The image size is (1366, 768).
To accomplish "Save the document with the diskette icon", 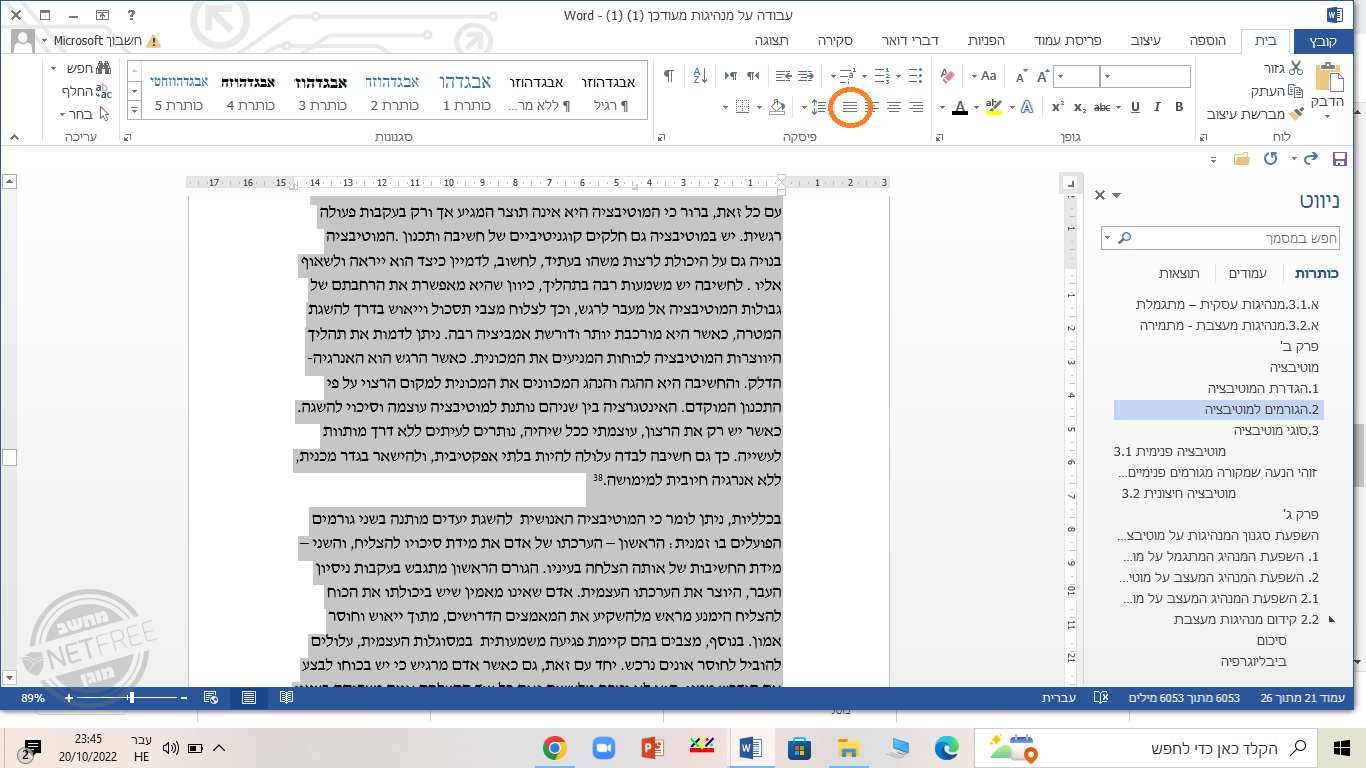I will (1340, 159).
